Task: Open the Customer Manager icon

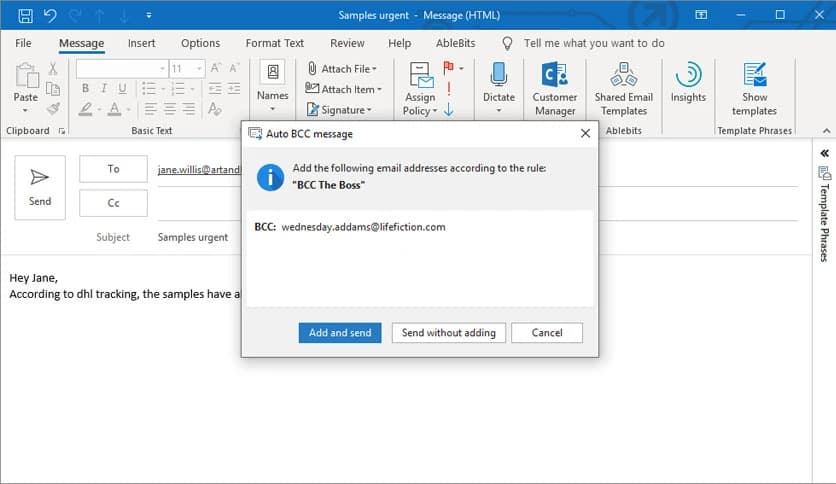Action: click(x=554, y=75)
